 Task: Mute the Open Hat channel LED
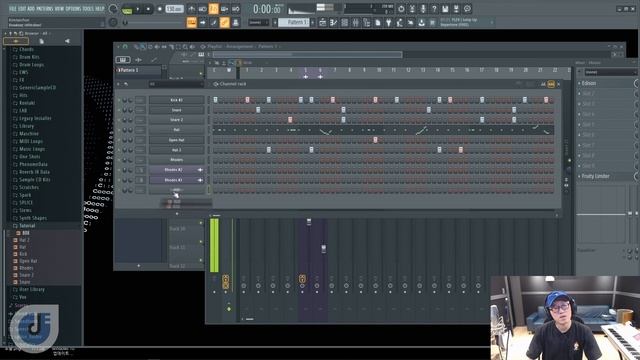pos(119,140)
